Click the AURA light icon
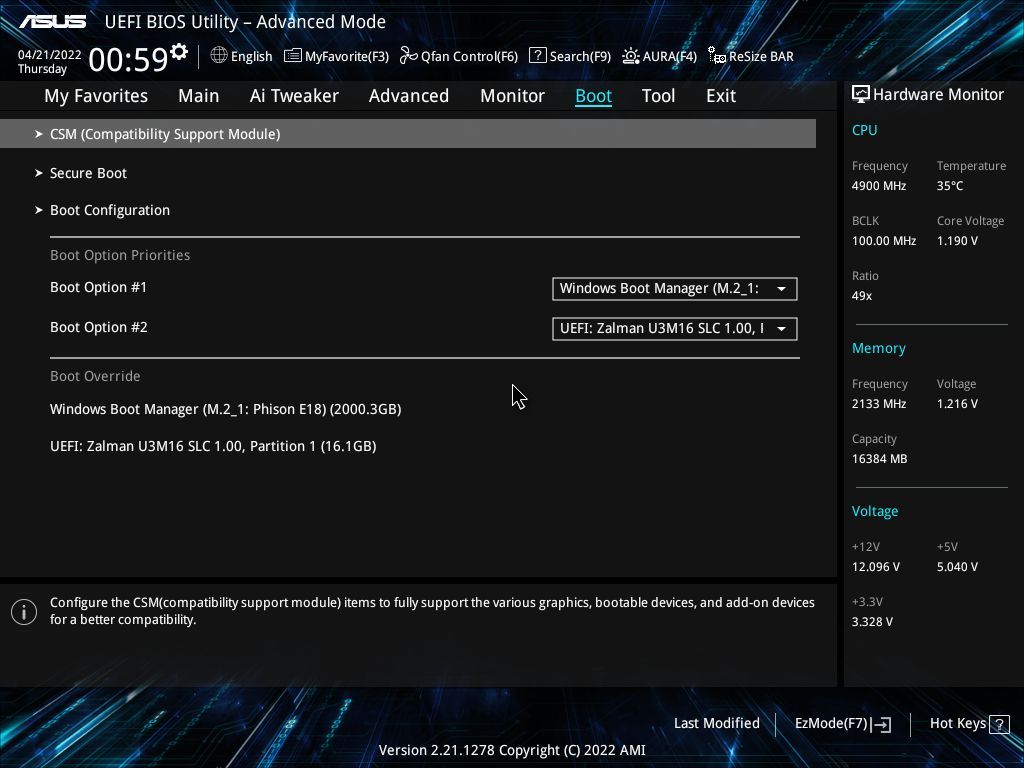This screenshot has width=1024, height=768. click(630, 56)
